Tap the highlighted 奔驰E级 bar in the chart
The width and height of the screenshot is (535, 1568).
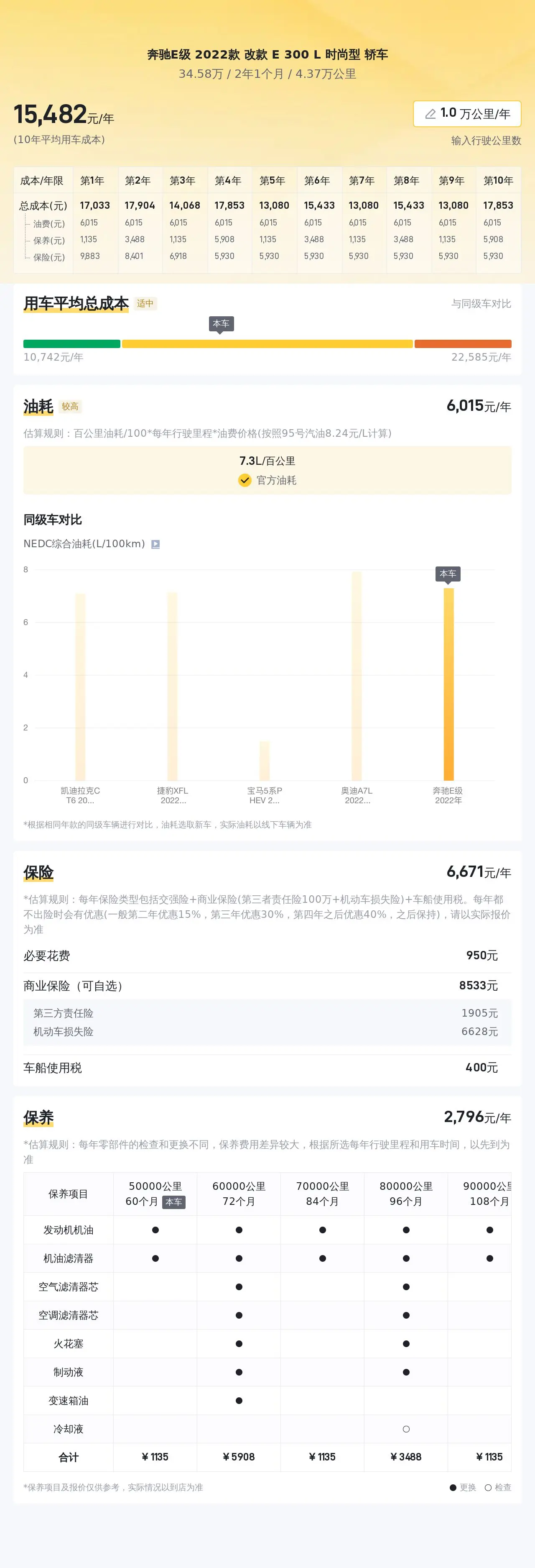448,684
